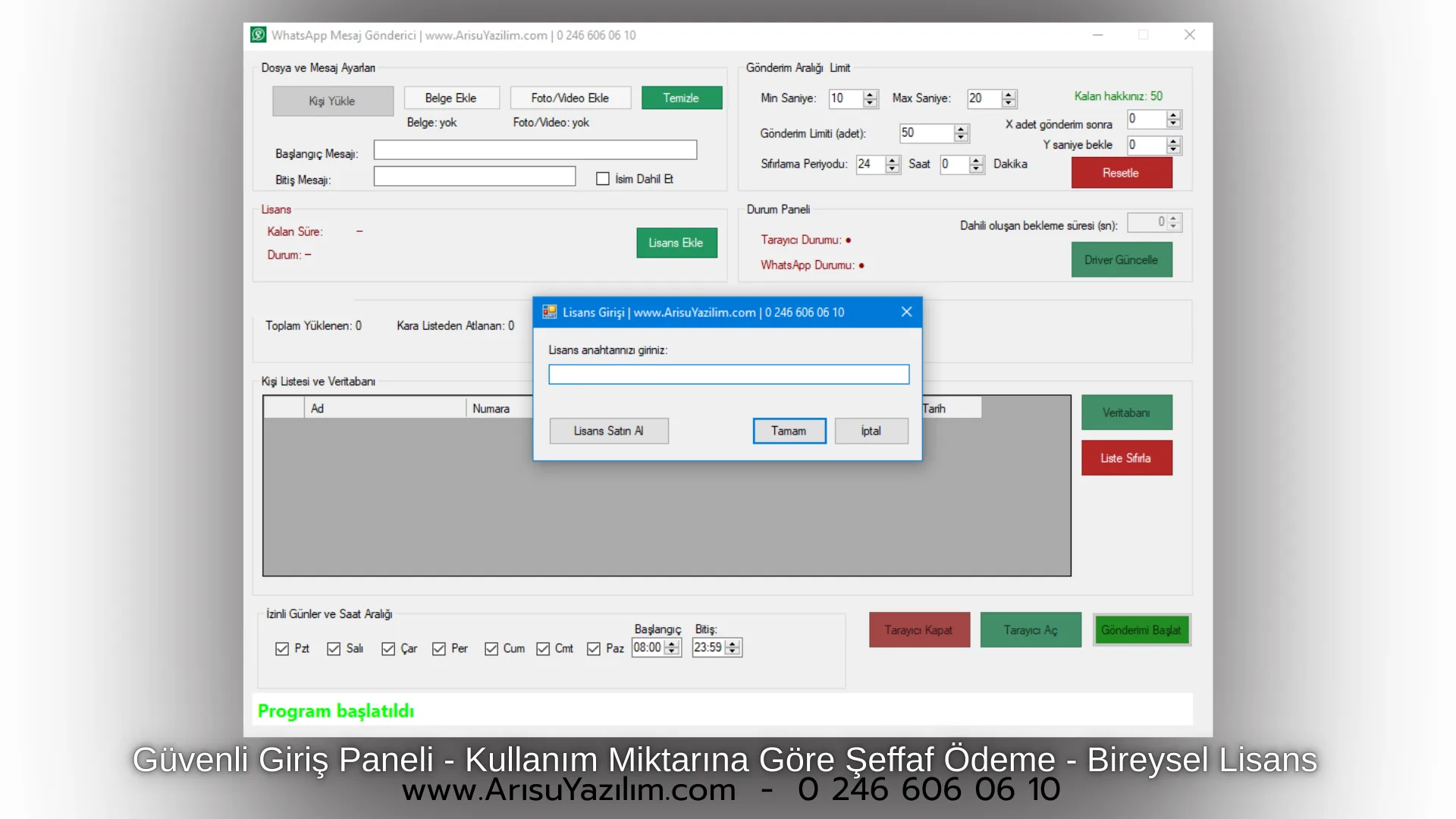Increase the Min Saniye spinner value
This screenshot has width=1456, height=819.
coord(871,95)
